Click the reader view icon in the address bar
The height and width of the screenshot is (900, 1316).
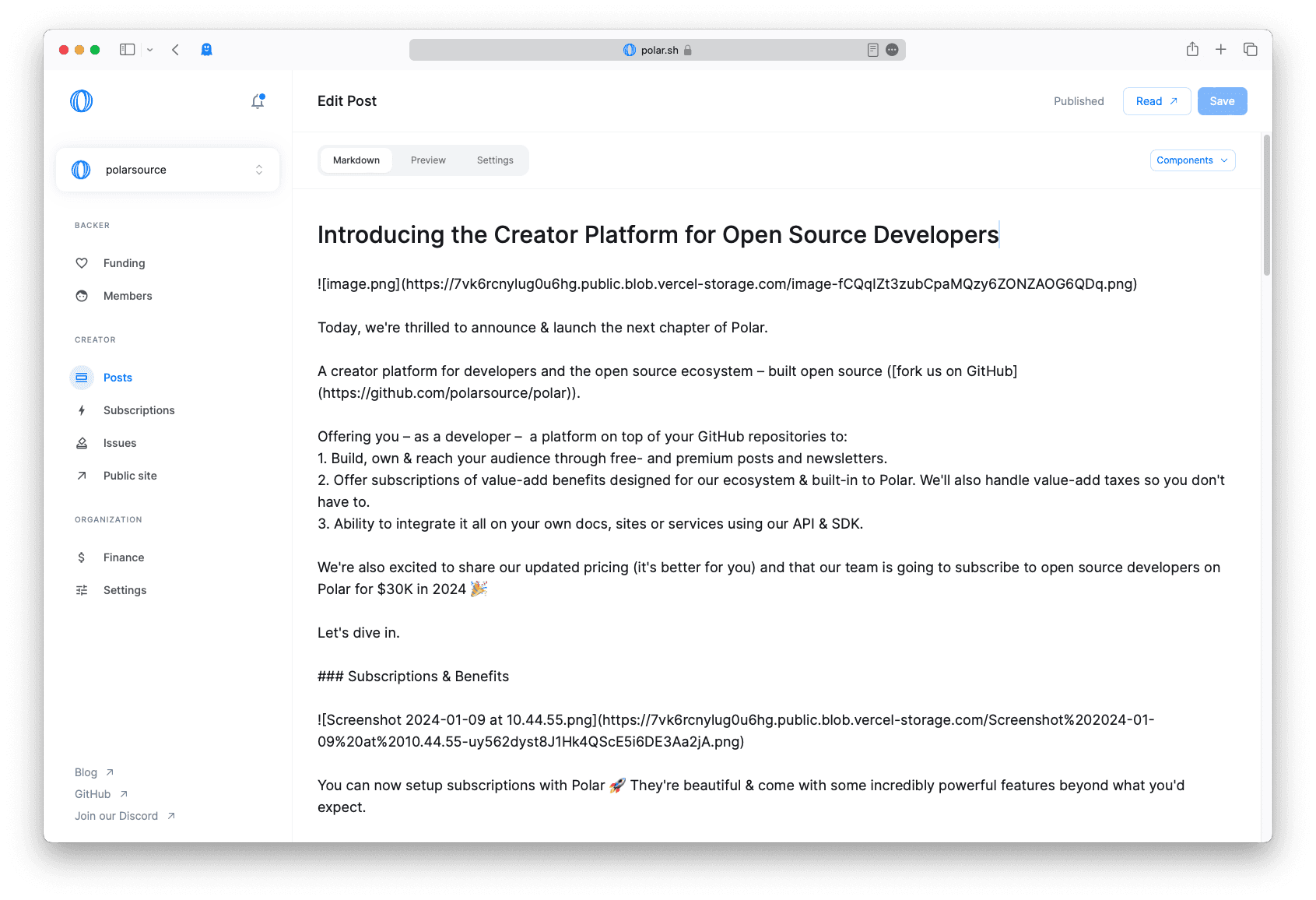coord(872,50)
